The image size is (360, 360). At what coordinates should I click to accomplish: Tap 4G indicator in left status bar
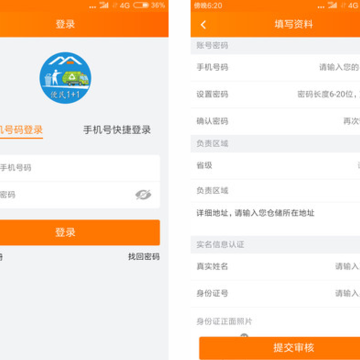(125, 5)
